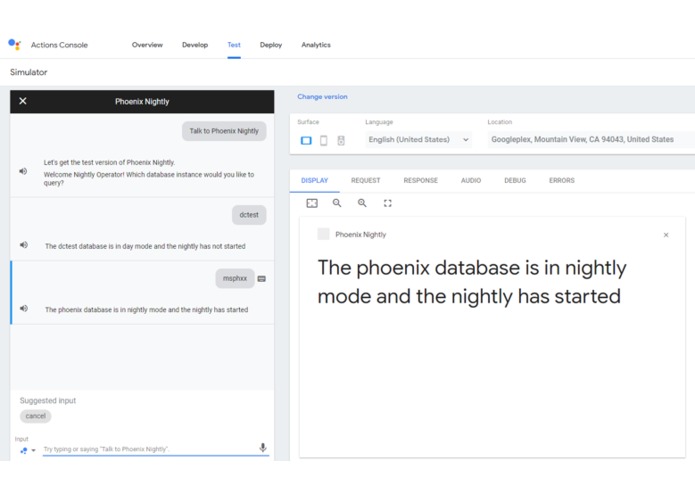Select the phone surface icon
The image size is (695, 494).
324,140
